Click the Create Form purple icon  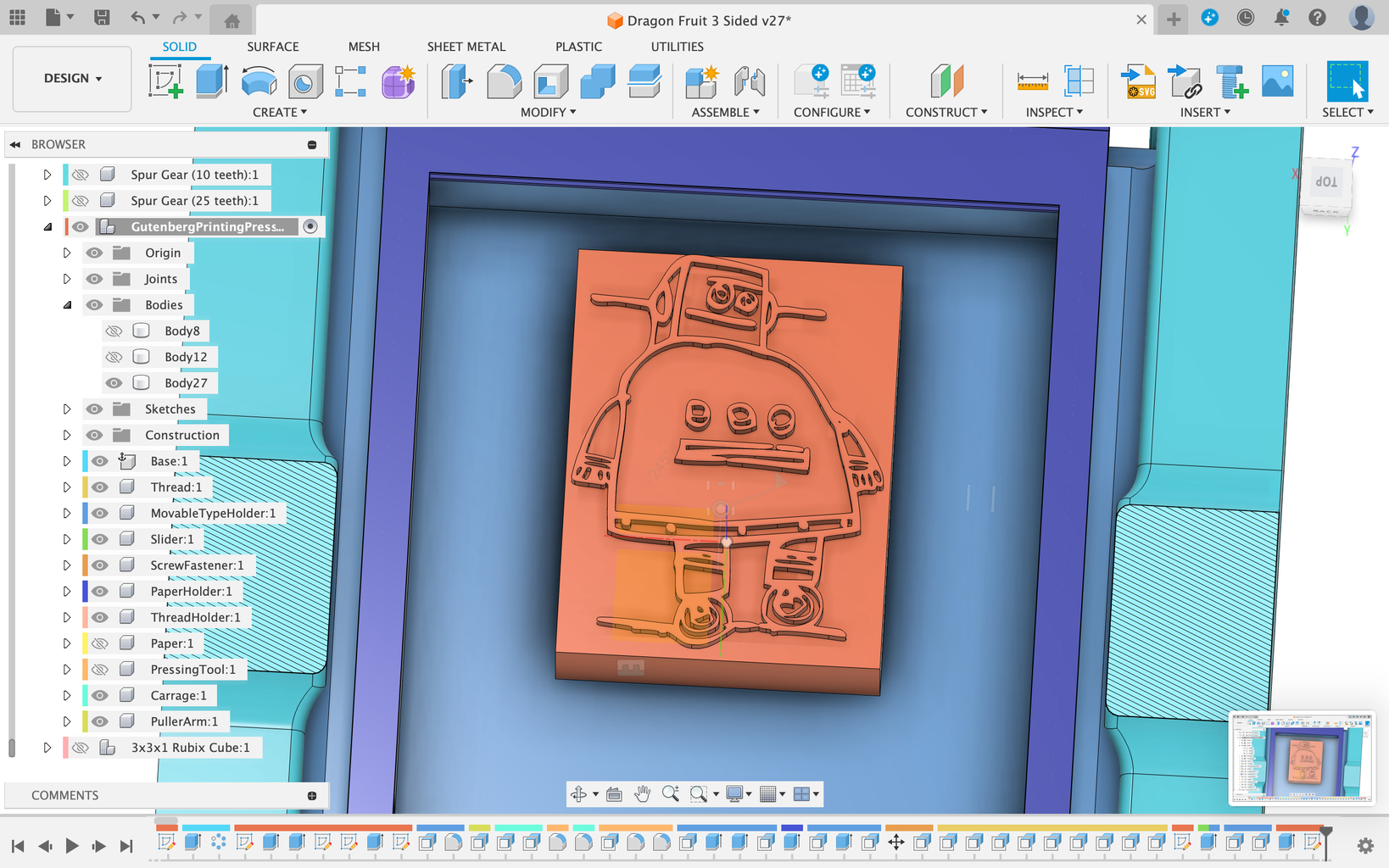(398, 81)
